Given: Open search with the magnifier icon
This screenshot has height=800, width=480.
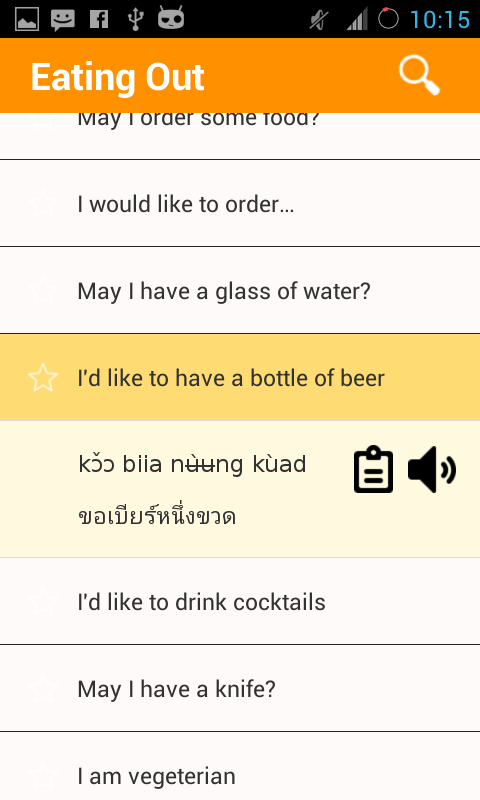Looking at the screenshot, I should click(x=419, y=76).
